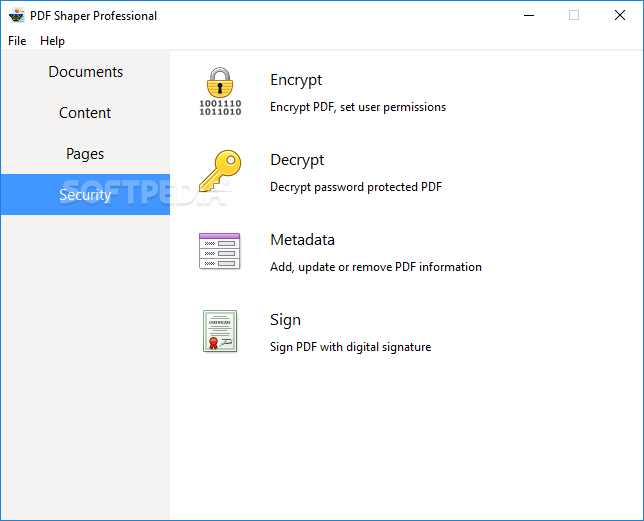Click 'Decrypt password protected PDF' description
The height and width of the screenshot is (521, 644).
356,187
